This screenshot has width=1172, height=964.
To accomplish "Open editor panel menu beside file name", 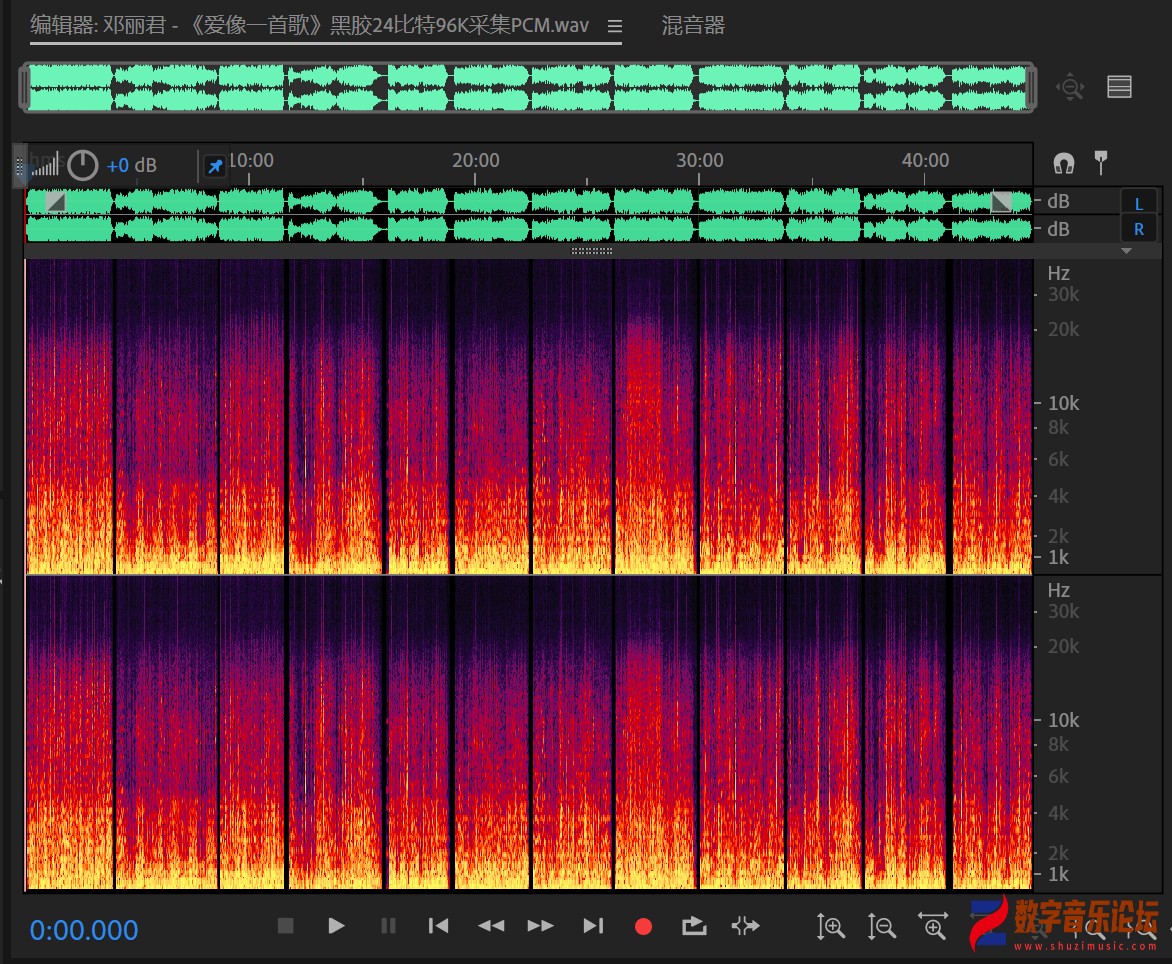I will click(x=615, y=26).
